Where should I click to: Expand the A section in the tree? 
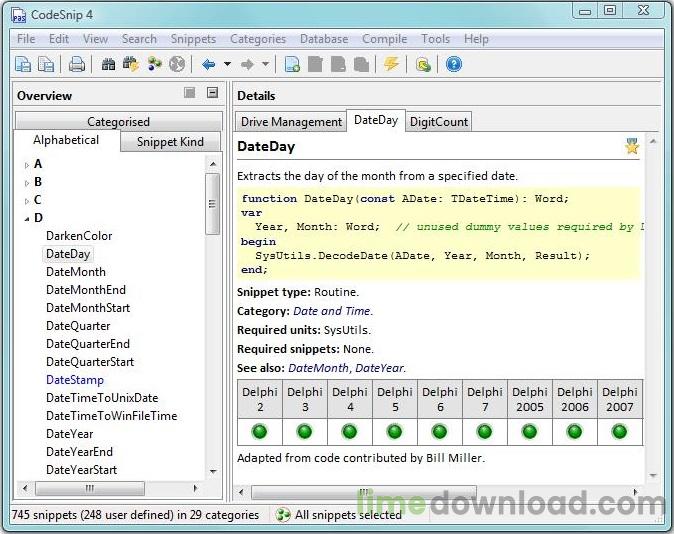click(27, 165)
